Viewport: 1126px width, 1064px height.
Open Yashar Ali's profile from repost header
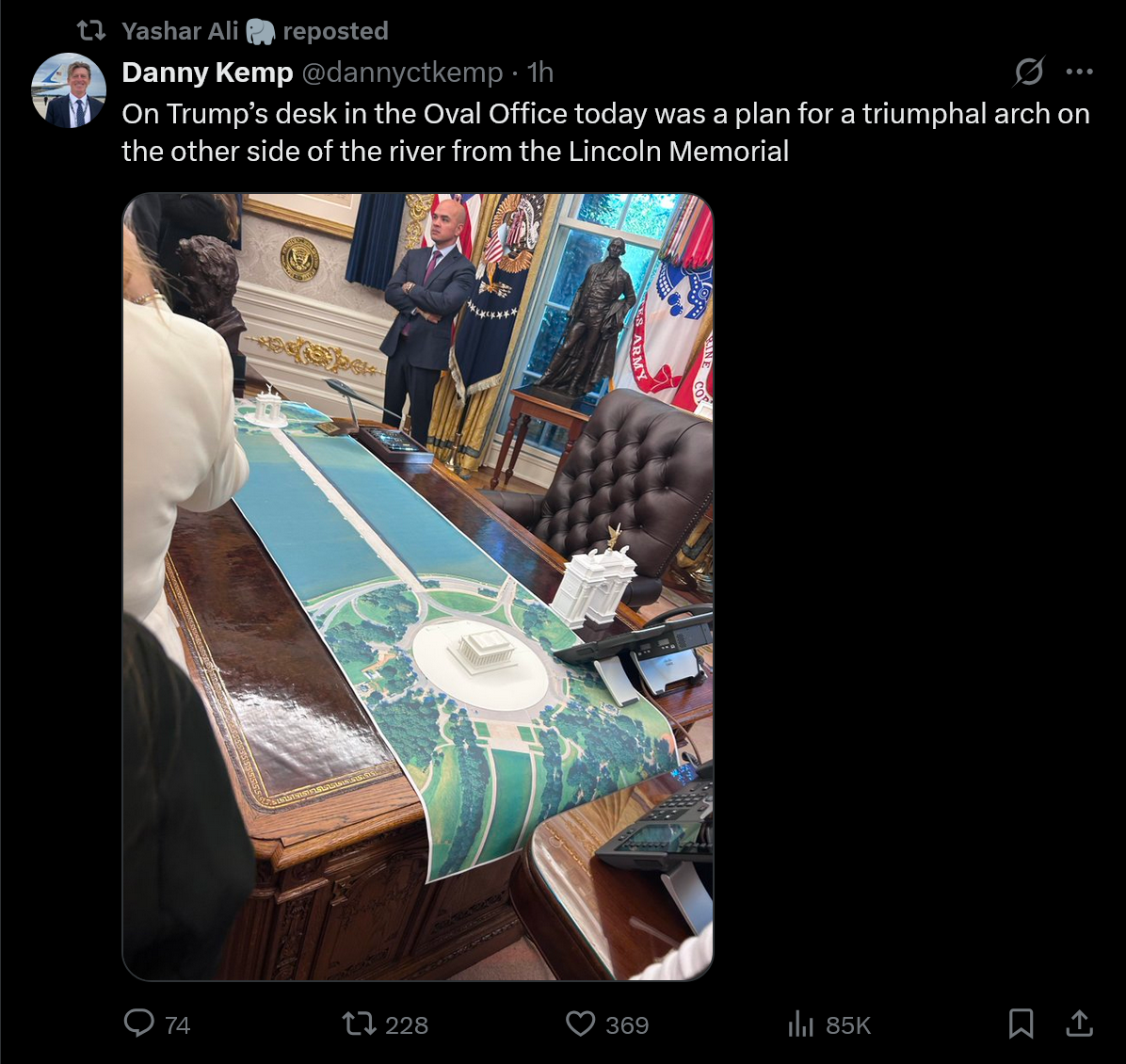click(180, 31)
